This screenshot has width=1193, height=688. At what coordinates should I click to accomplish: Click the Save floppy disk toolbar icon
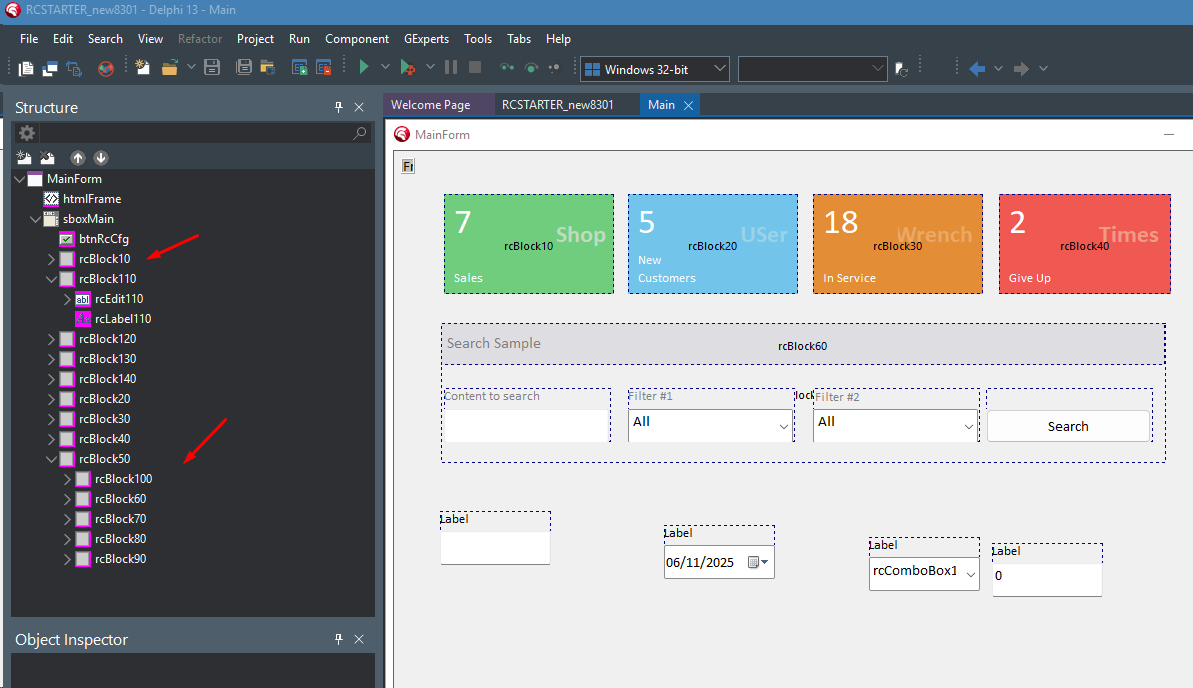pos(212,68)
